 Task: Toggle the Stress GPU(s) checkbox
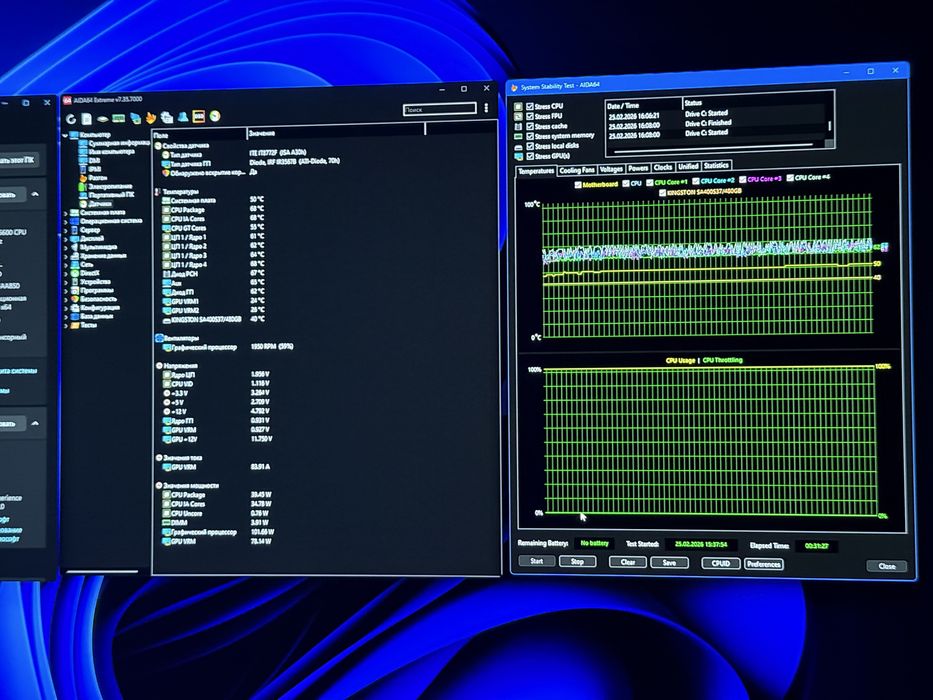[x=530, y=156]
